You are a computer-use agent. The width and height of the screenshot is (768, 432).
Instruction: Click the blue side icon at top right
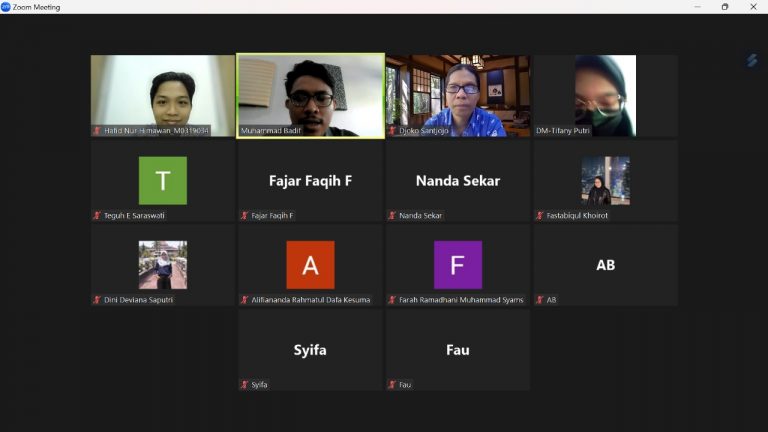pos(752,60)
